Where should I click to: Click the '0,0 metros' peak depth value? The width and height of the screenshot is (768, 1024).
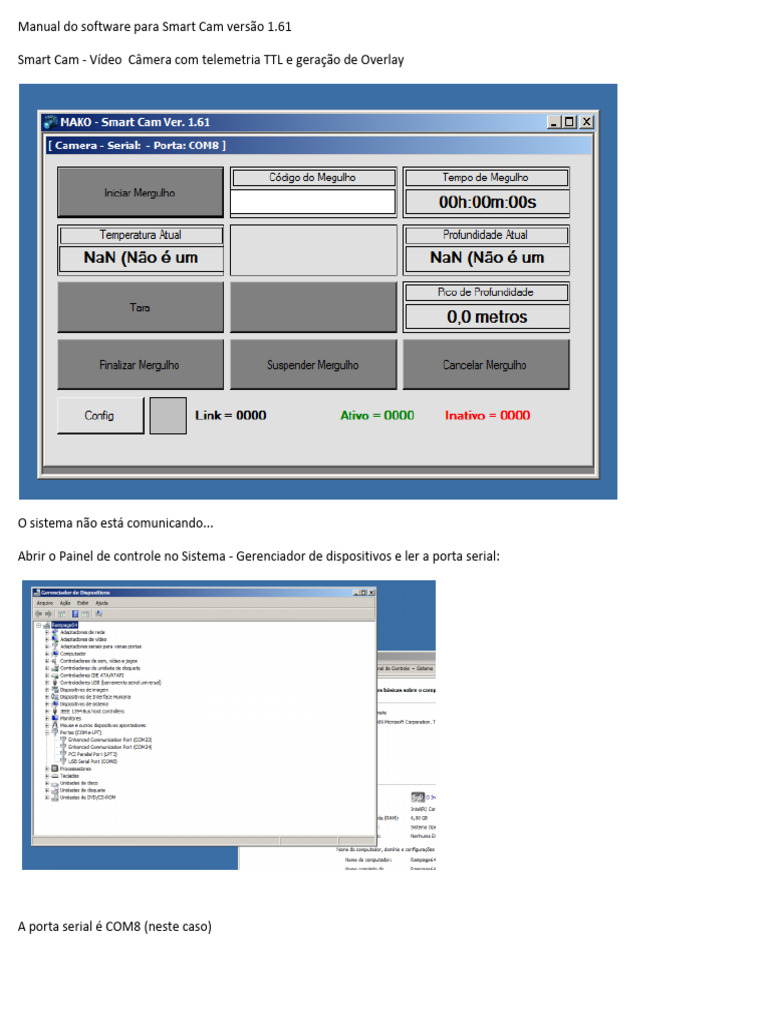pos(487,317)
